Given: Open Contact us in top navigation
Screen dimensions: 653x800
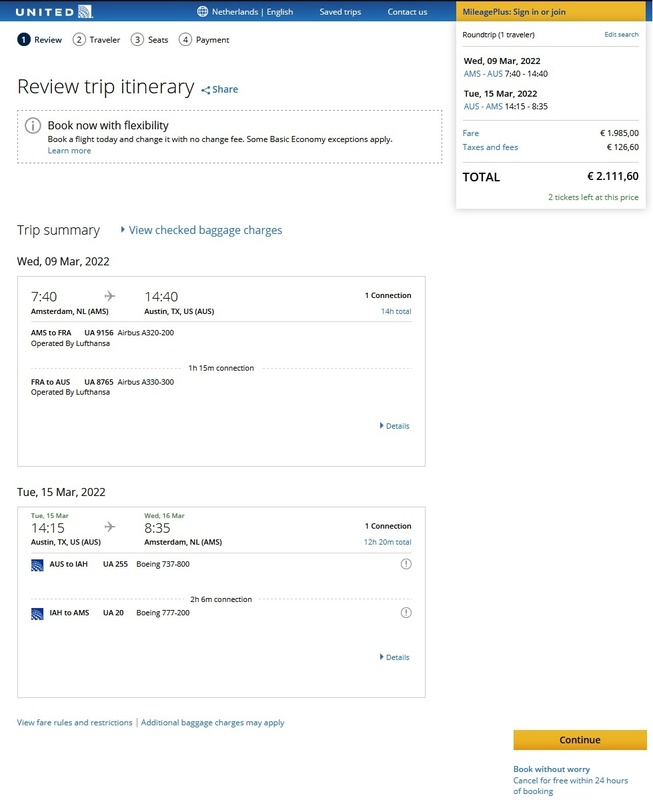Looking at the screenshot, I should click(407, 12).
